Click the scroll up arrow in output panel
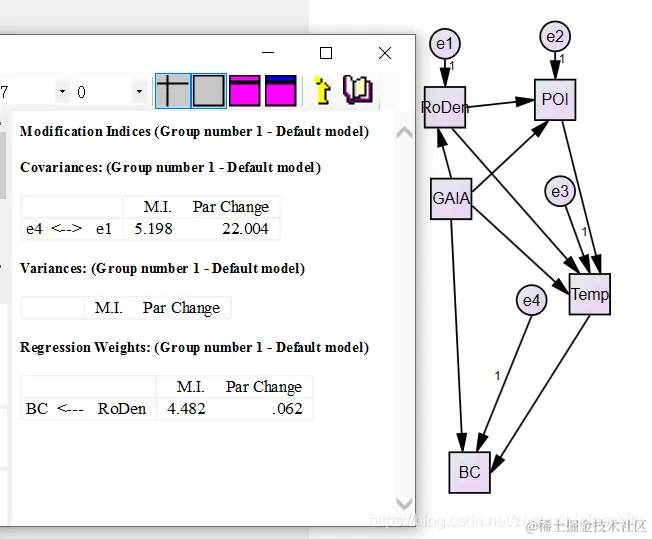652x539 pixels. 404,133
